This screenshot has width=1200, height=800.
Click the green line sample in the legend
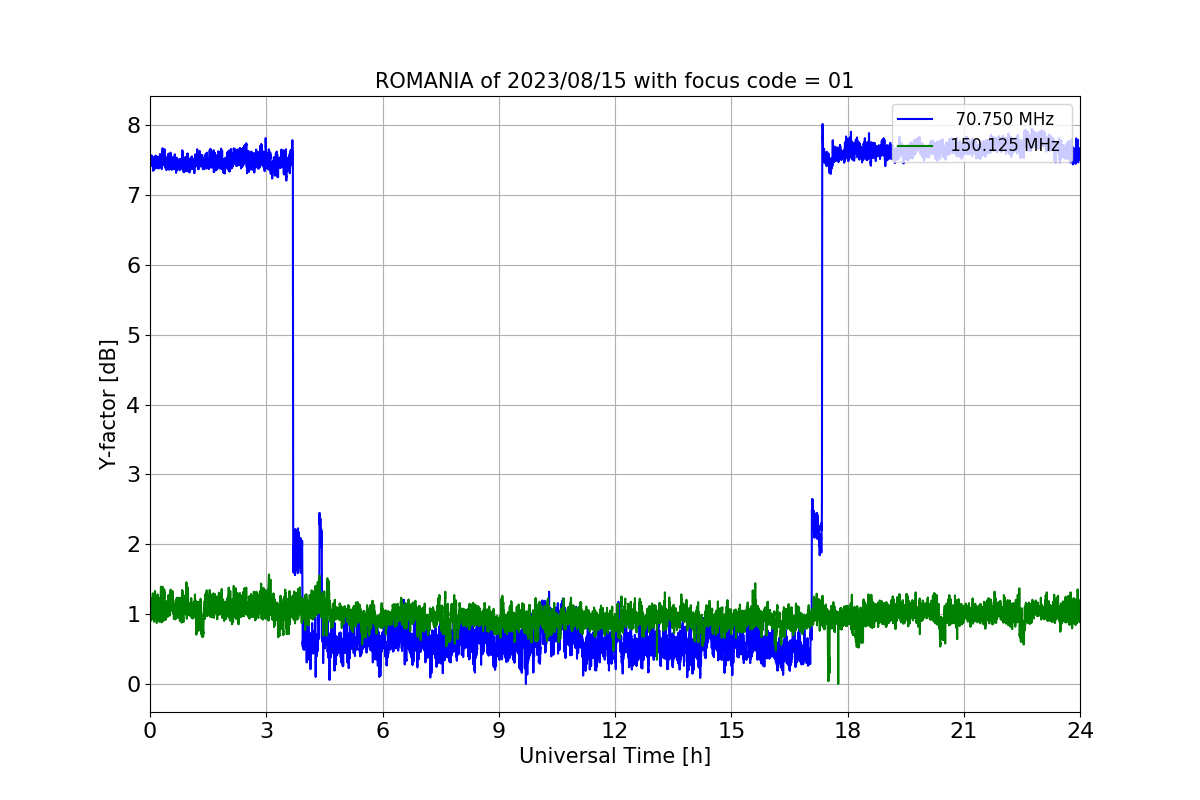(916, 146)
